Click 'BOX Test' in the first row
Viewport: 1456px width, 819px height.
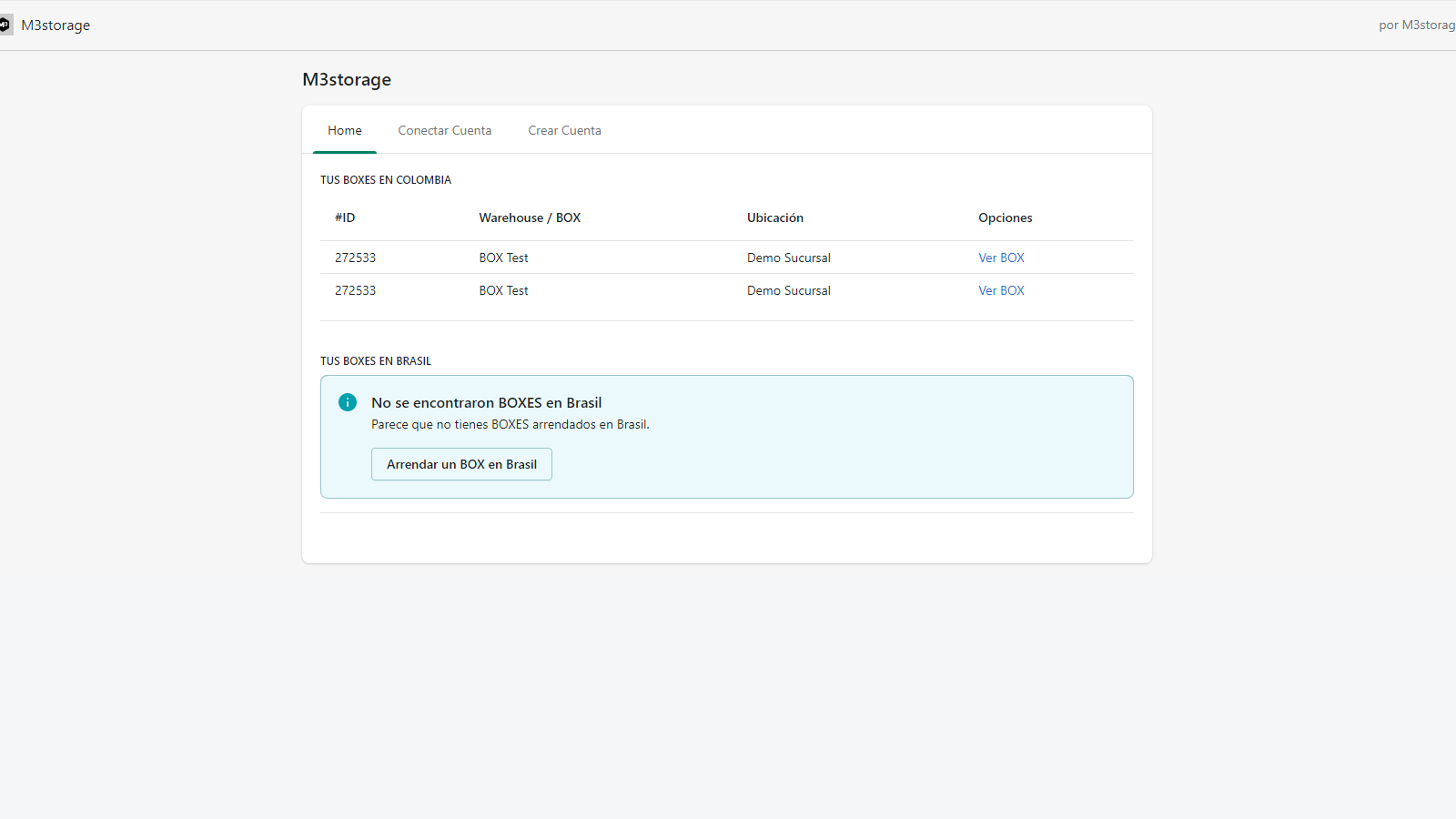[x=504, y=258]
